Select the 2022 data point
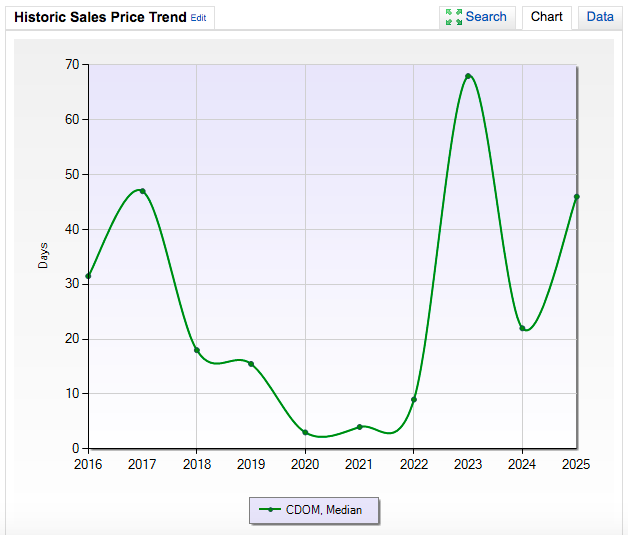This screenshot has width=628, height=535. tap(414, 400)
